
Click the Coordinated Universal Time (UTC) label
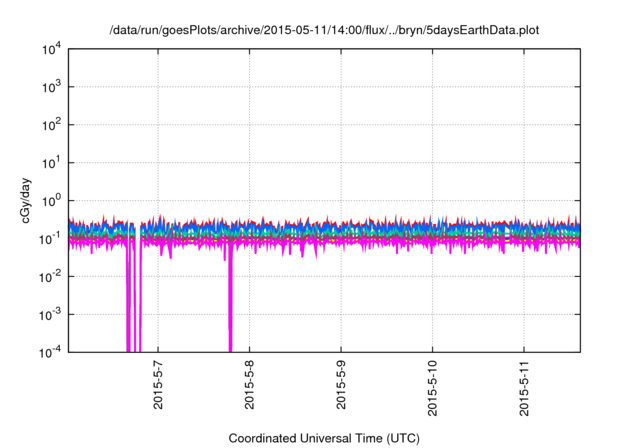click(x=324, y=438)
